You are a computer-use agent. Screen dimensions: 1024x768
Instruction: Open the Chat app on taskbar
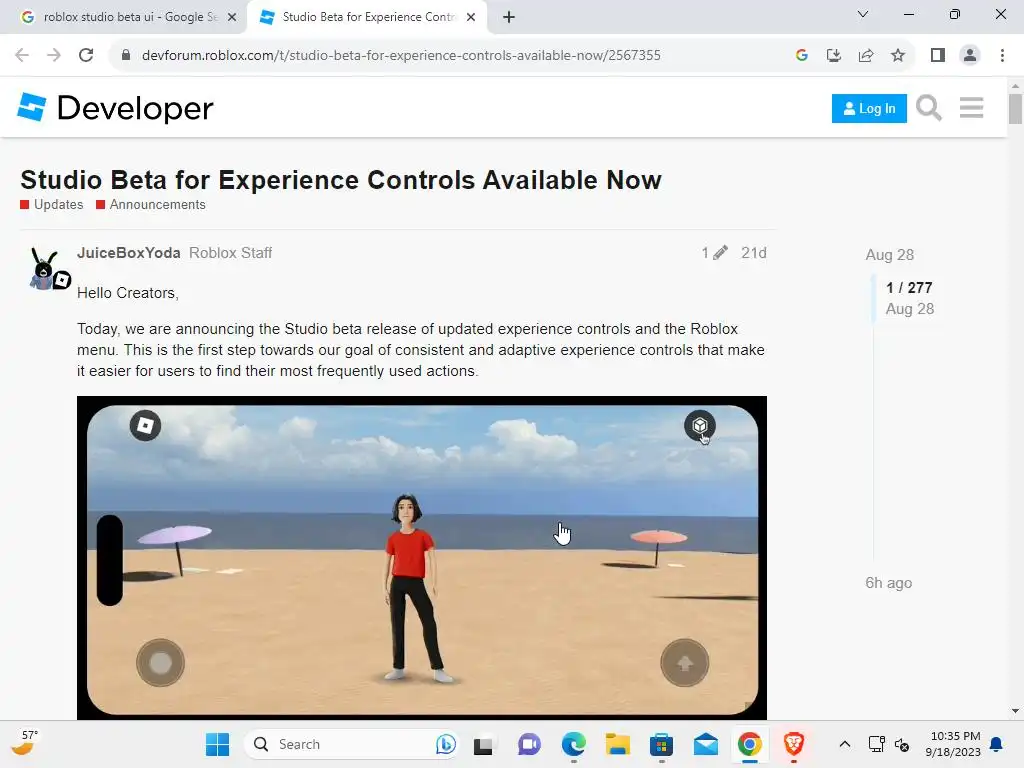pyautogui.click(x=529, y=744)
